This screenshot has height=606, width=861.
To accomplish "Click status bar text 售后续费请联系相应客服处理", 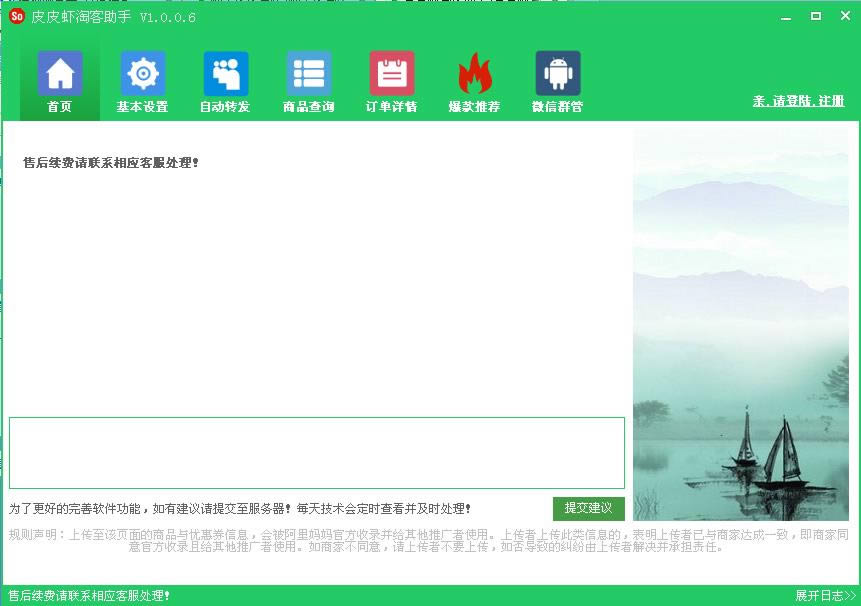I will click(x=89, y=596).
